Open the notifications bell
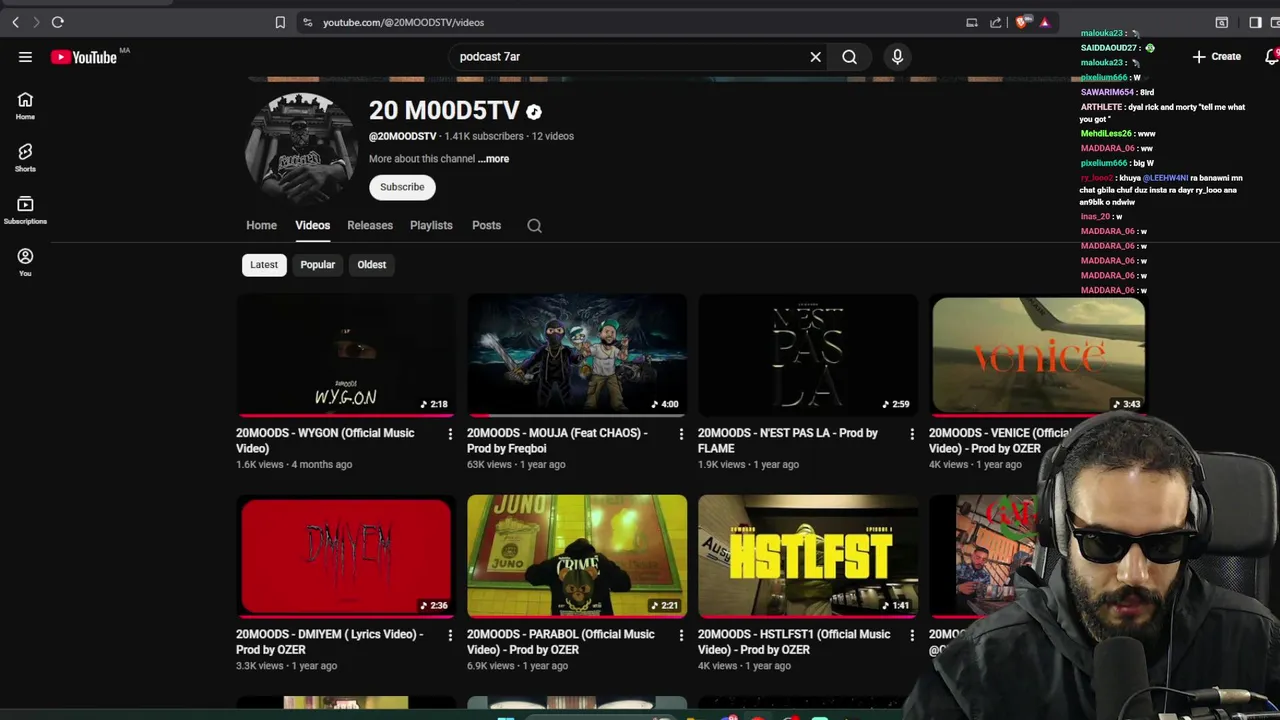Screen dimensions: 1280x720 click(1272, 57)
